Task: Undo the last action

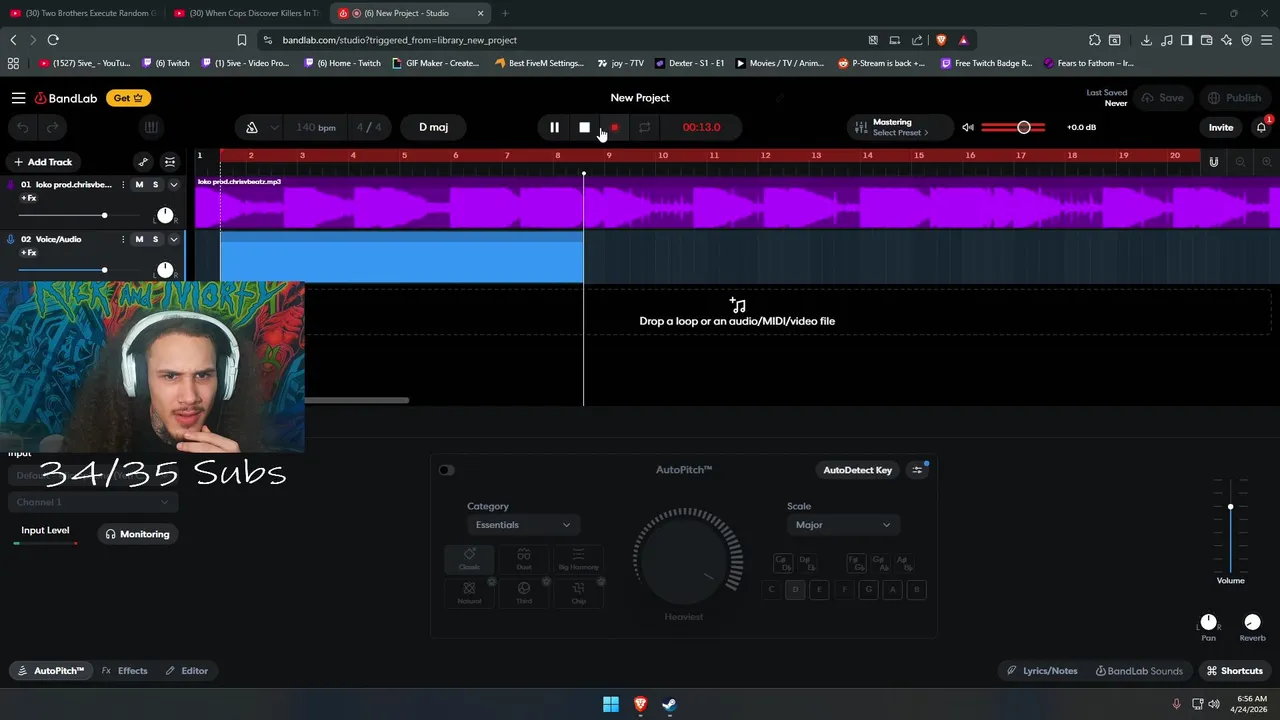Action: (x=23, y=127)
